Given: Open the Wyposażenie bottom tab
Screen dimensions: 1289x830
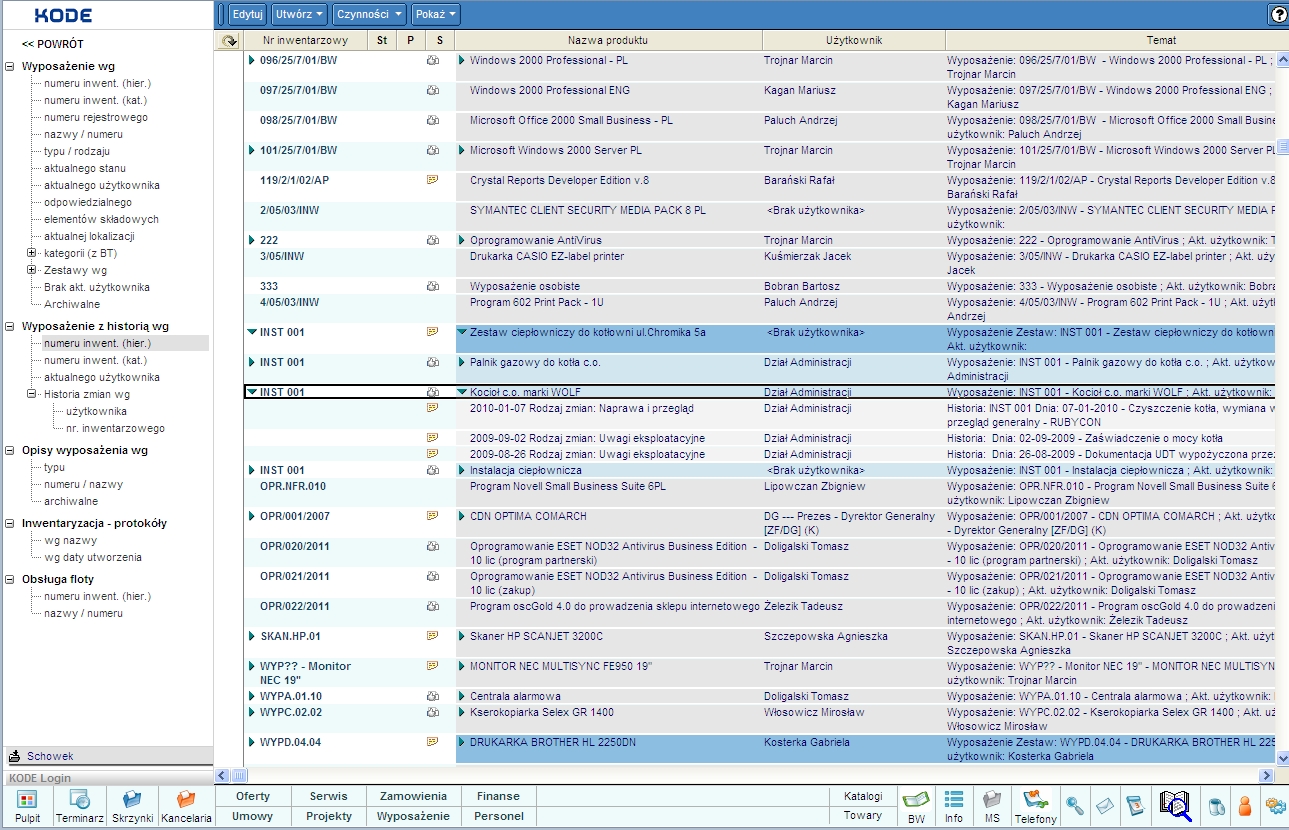Looking at the screenshot, I should click(x=413, y=816).
